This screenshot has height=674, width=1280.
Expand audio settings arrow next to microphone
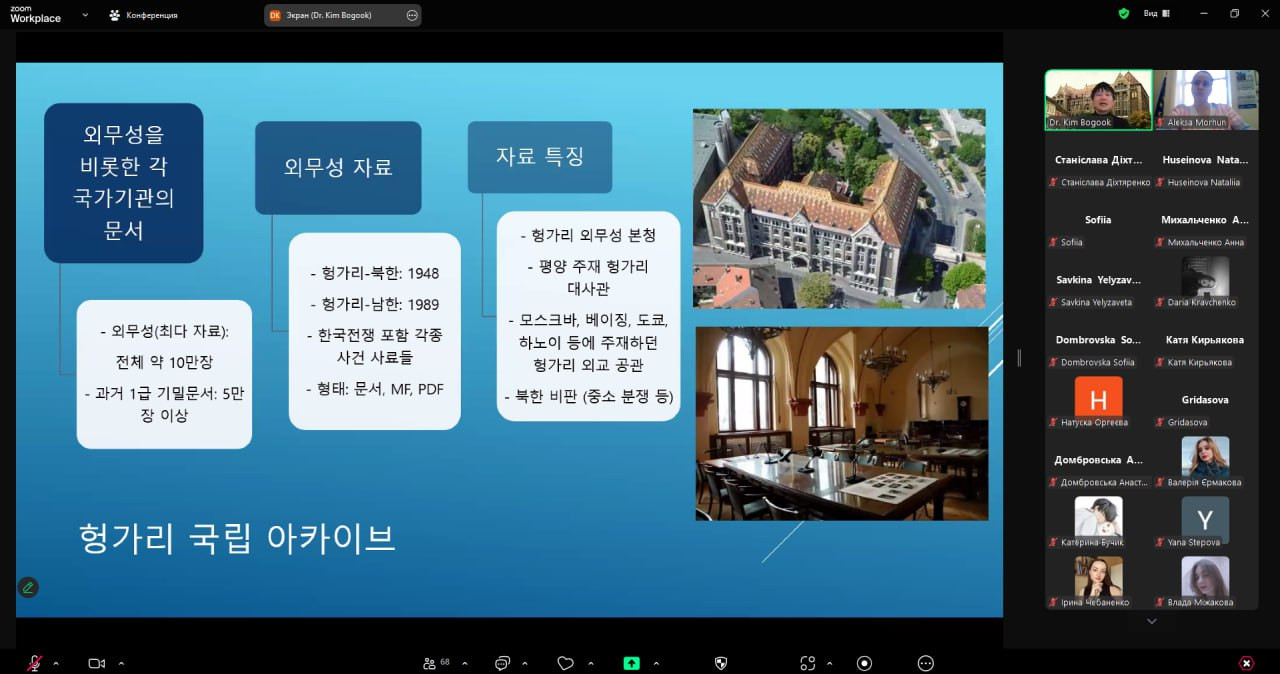[56, 663]
